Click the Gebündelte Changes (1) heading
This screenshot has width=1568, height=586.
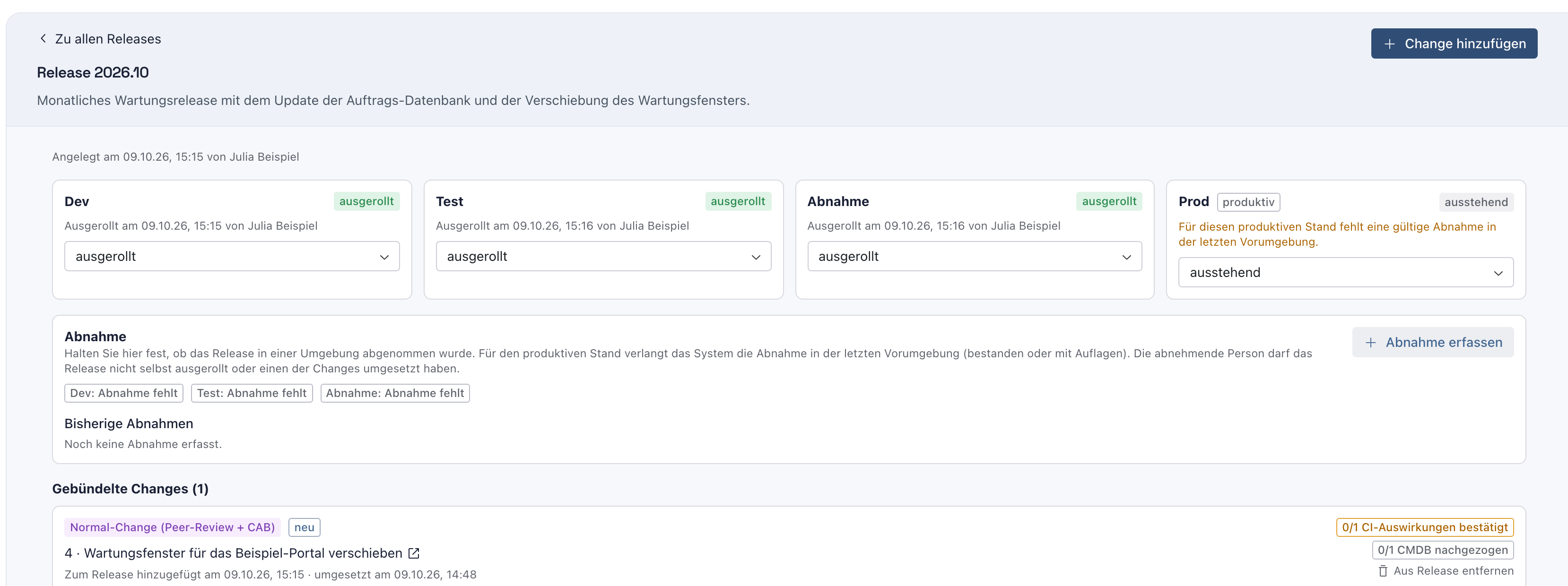[130, 489]
